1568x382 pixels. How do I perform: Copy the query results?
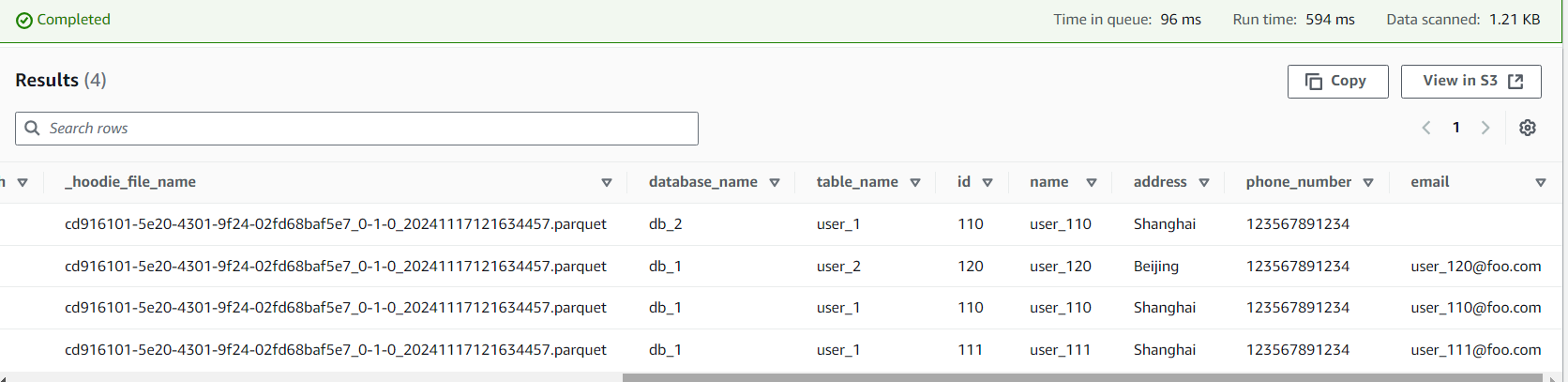(x=1337, y=82)
